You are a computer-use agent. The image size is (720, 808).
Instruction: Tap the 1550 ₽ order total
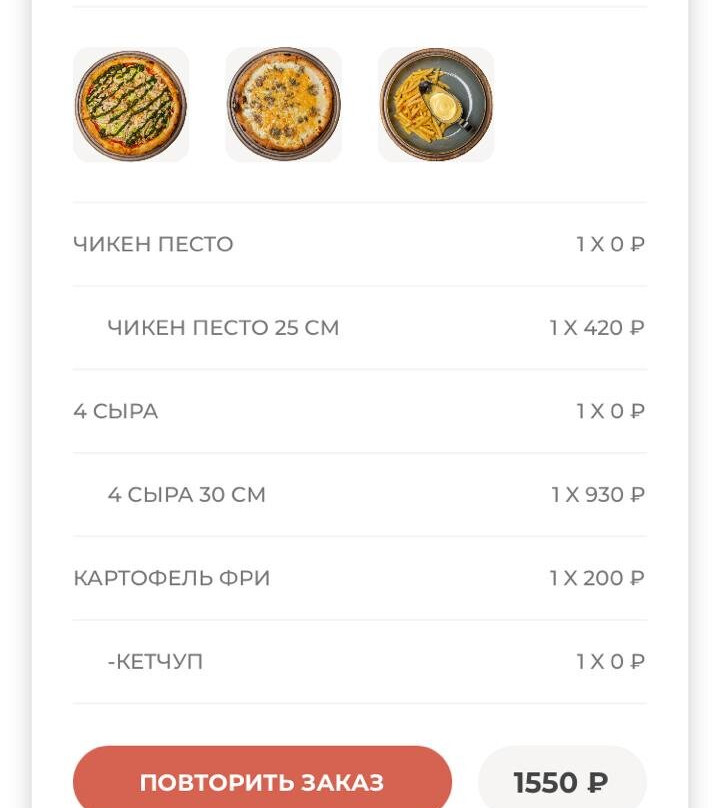pyautogui.click(x=561, y=781)
